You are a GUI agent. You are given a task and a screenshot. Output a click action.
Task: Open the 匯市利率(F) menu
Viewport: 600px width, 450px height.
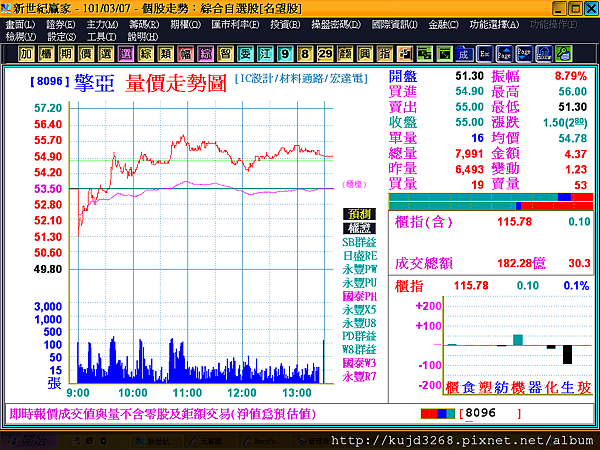[x=235, y=24]
